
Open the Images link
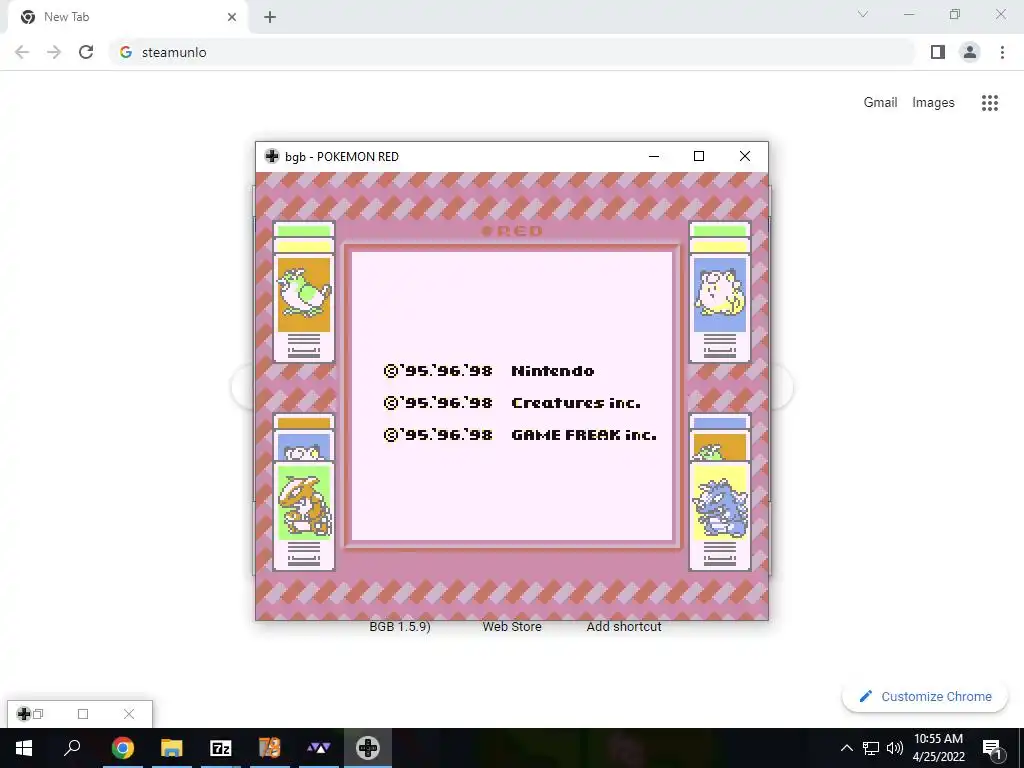tap(933, 103)
